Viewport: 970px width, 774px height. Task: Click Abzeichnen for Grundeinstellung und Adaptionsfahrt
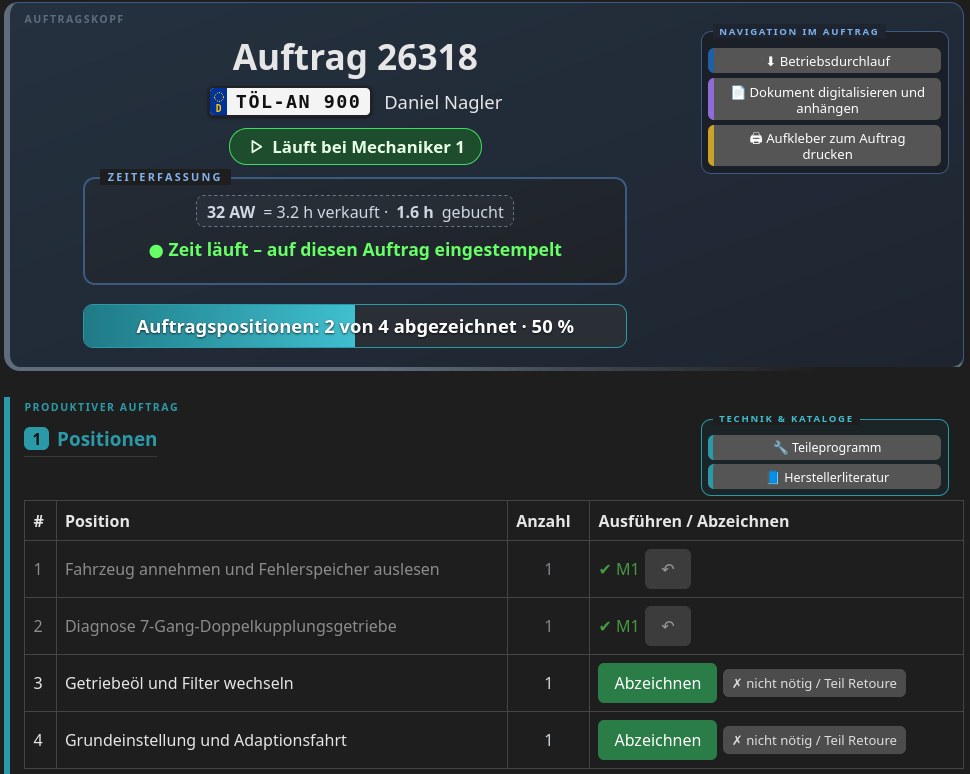657,740
